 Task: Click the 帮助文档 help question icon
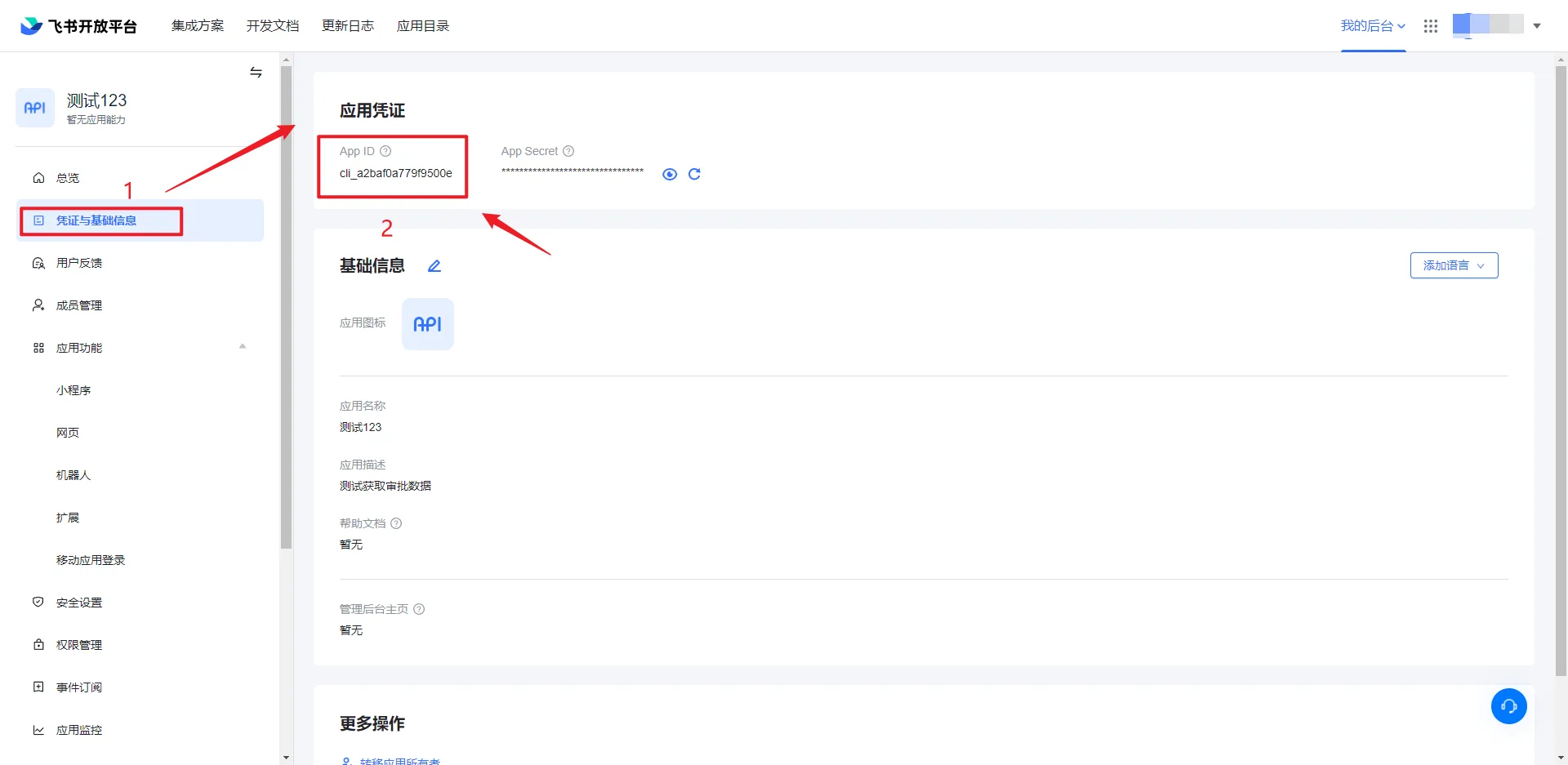tap(396, 523)
